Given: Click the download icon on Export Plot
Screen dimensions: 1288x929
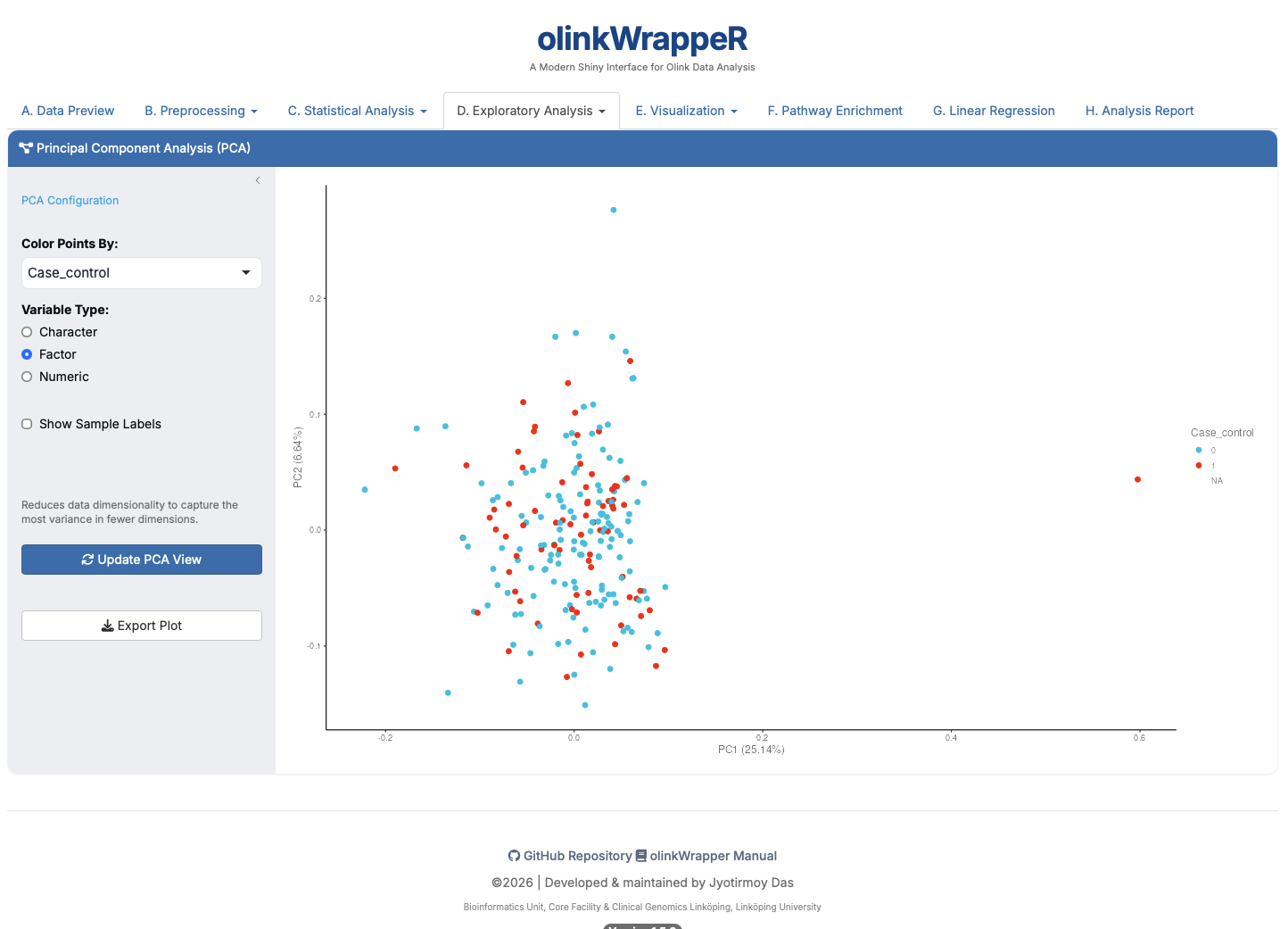Looking at the screenshot, I should (108, 626).
